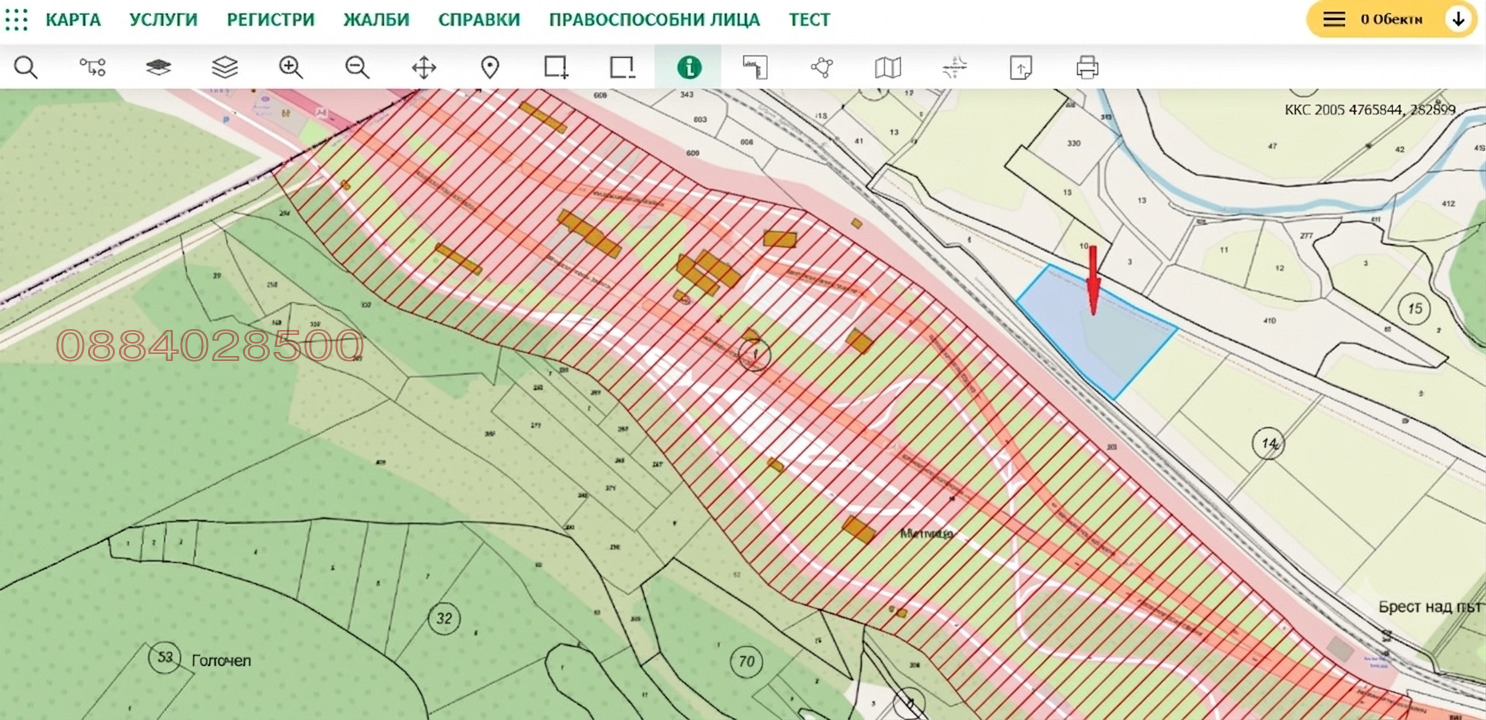Open the hamburger menu in objects button
1486x720 pixels.
tap(1334, 19)
